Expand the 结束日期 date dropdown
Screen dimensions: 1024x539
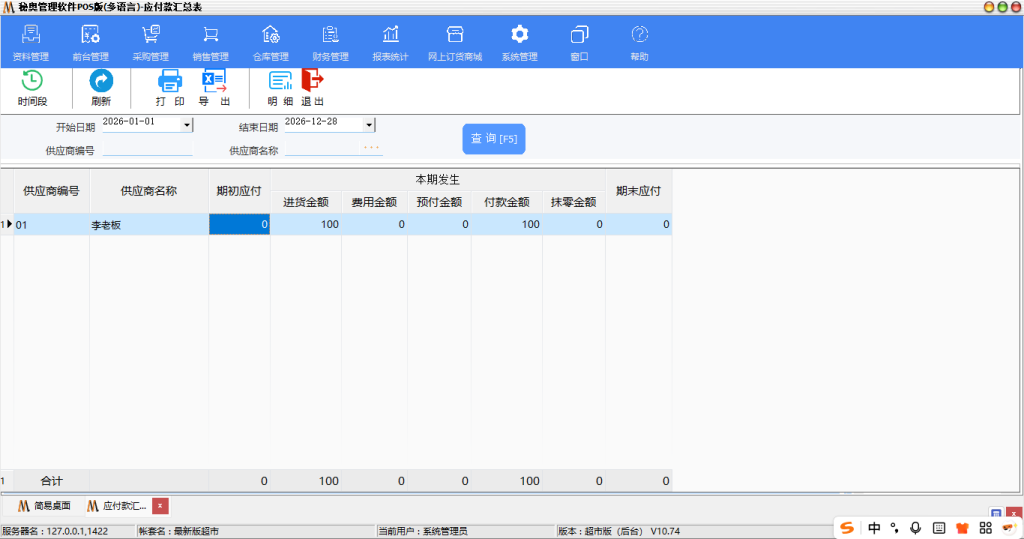pos(369,125)
